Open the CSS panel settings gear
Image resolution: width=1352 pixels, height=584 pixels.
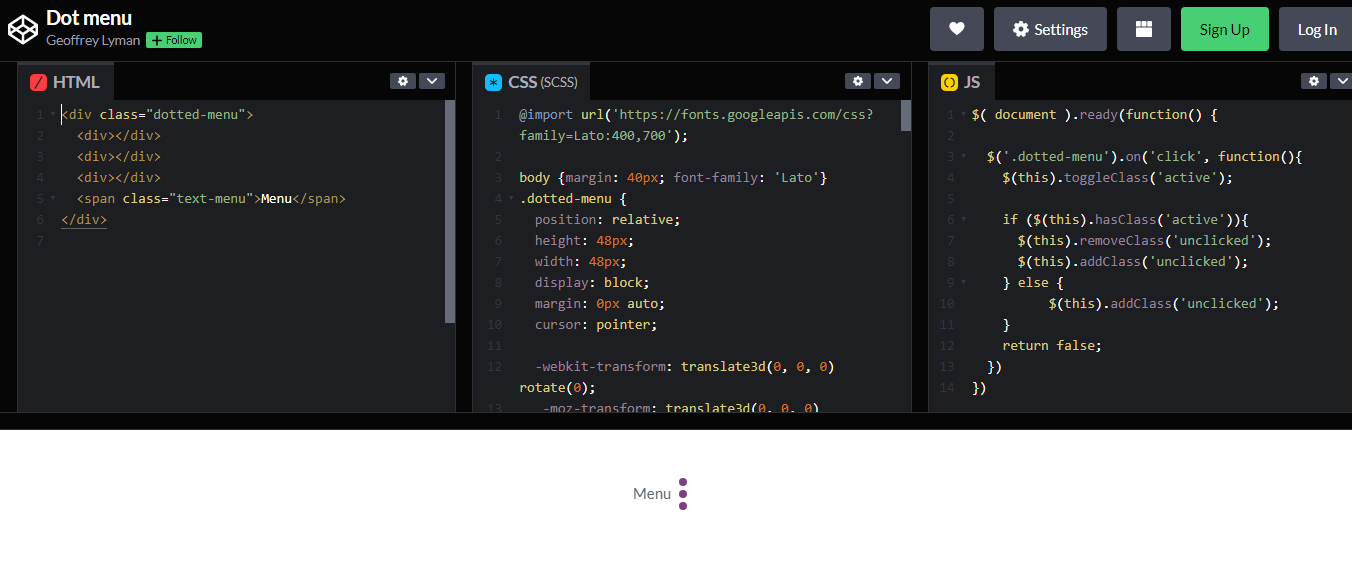(857, 81)
